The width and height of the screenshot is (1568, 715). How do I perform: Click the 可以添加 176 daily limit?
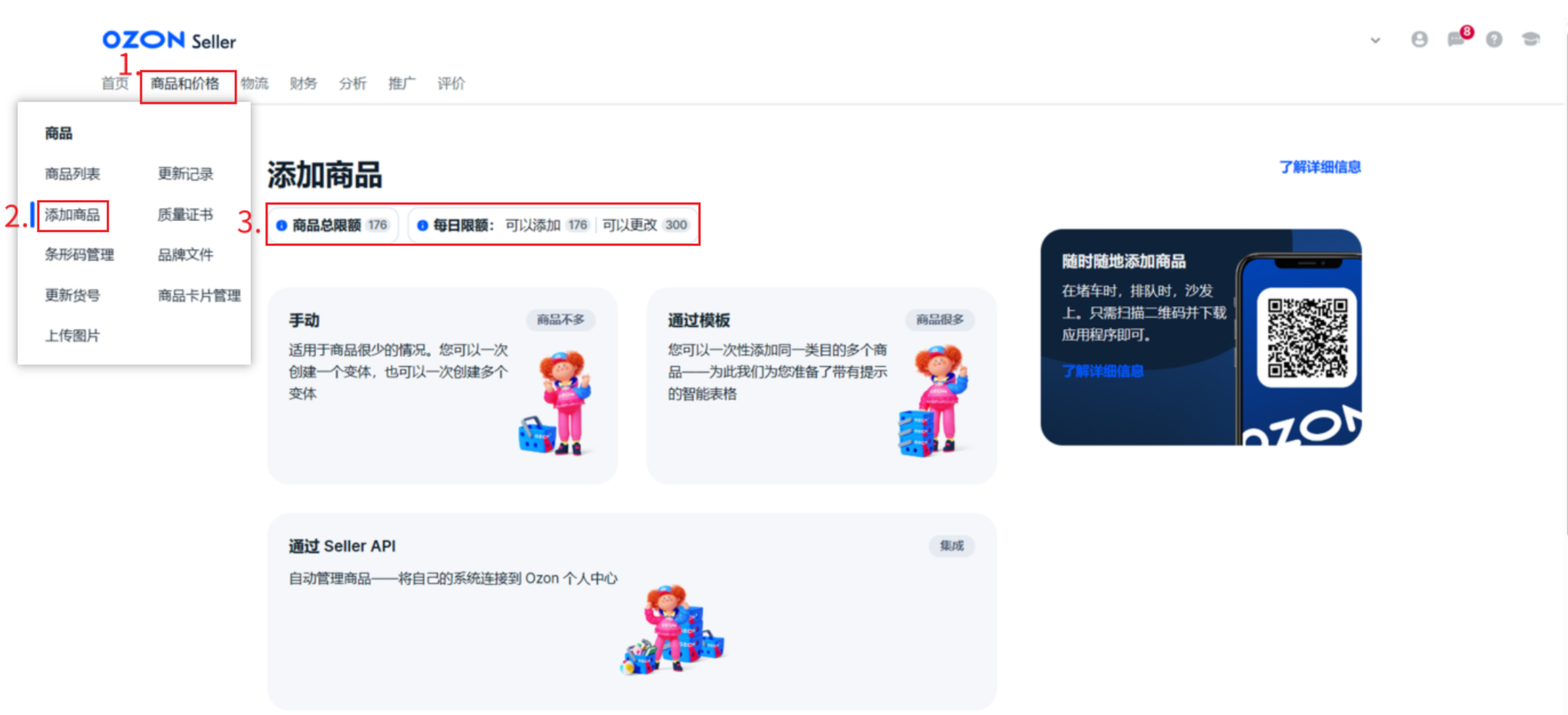tap(547, 225)
